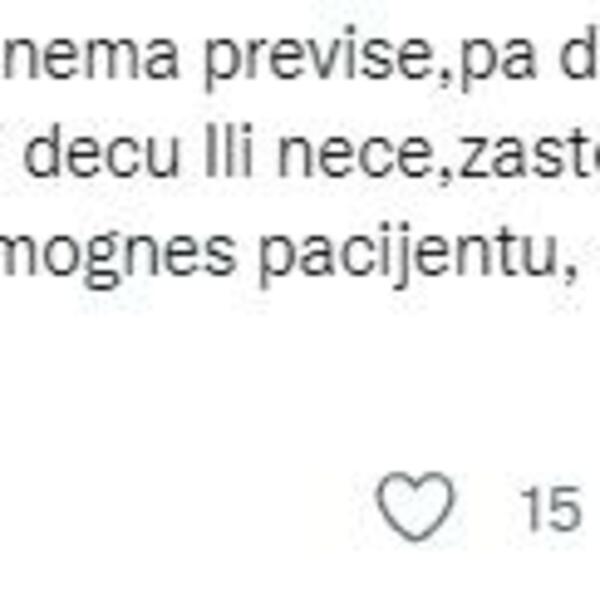Like the tweet with the heart icon
The image size is (600, 600).
coord(416,506)
